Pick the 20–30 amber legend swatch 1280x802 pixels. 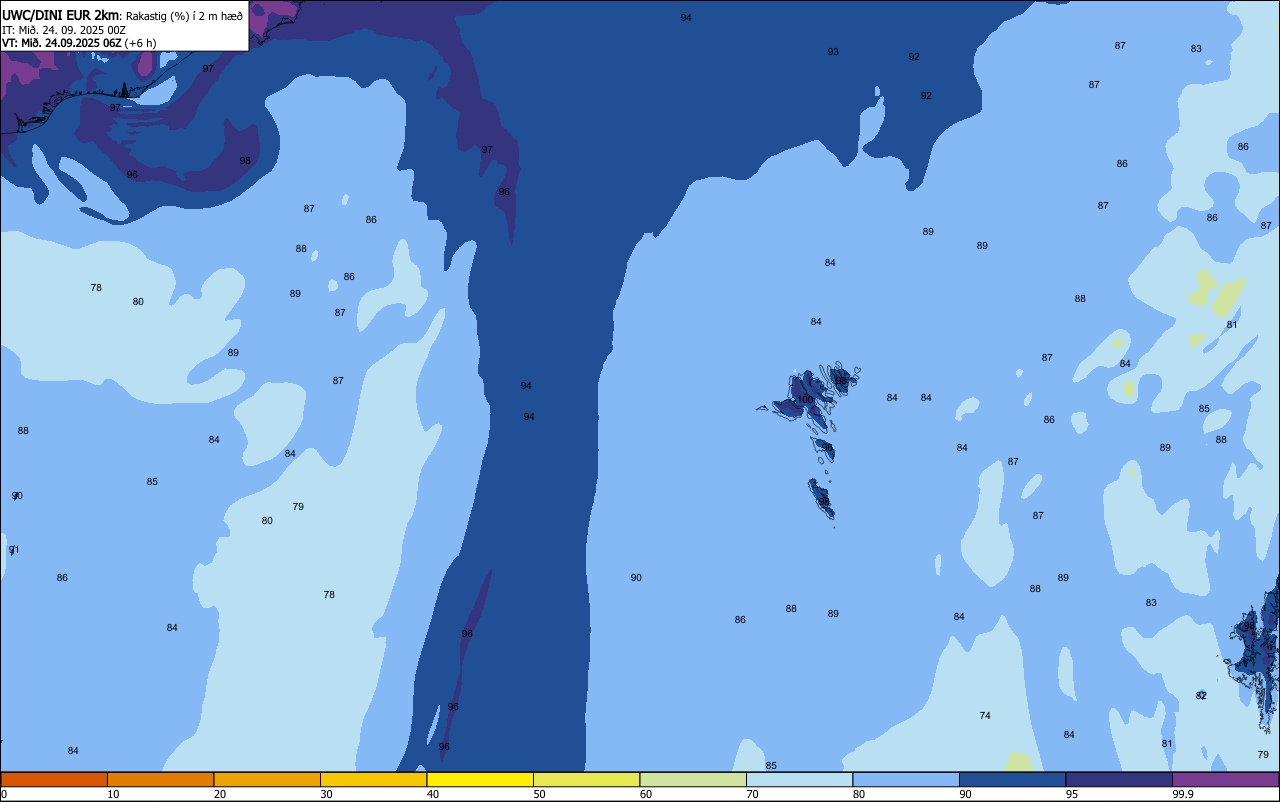point(267,779)
